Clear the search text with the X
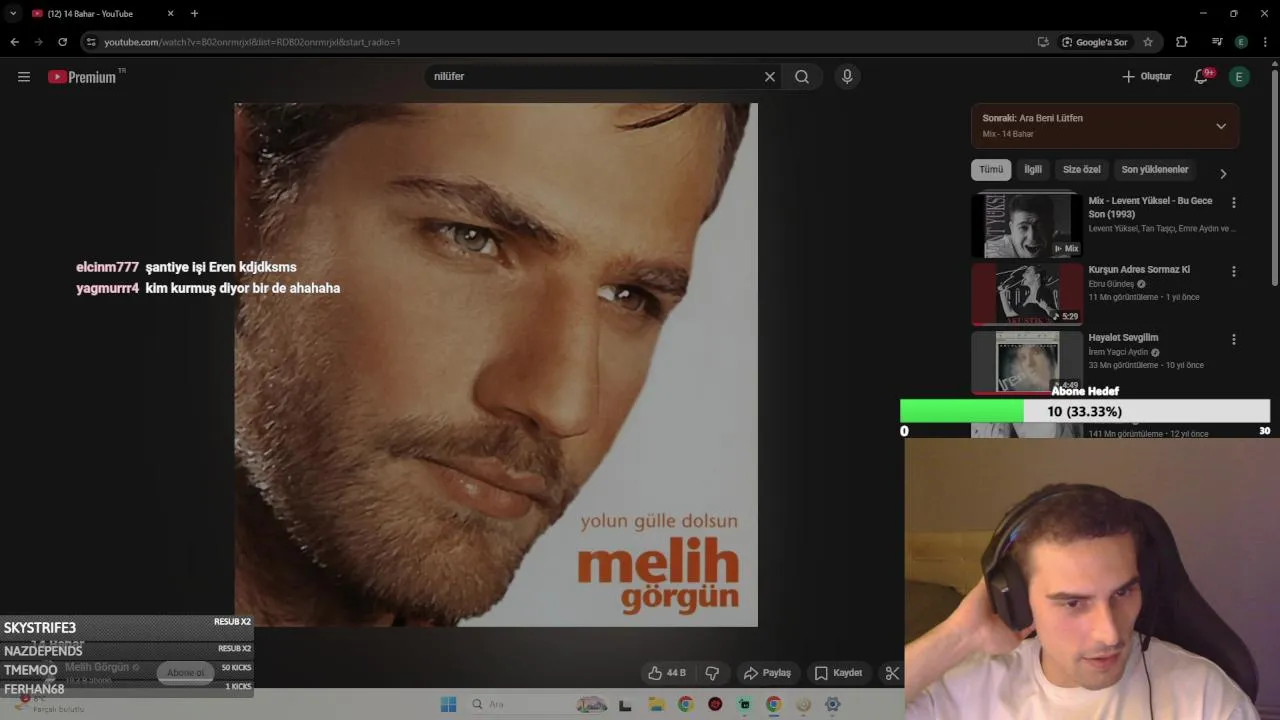This screenshot has width=1280, height=720. (x=770, y=77)
